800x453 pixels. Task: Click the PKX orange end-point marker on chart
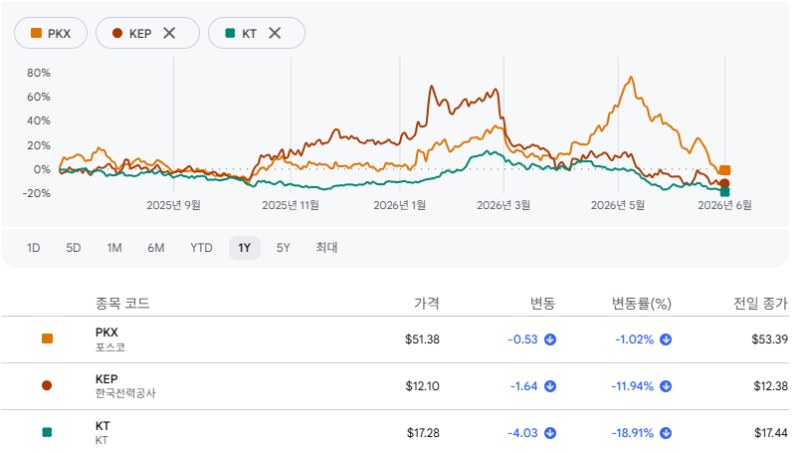(x=725, y=170)
